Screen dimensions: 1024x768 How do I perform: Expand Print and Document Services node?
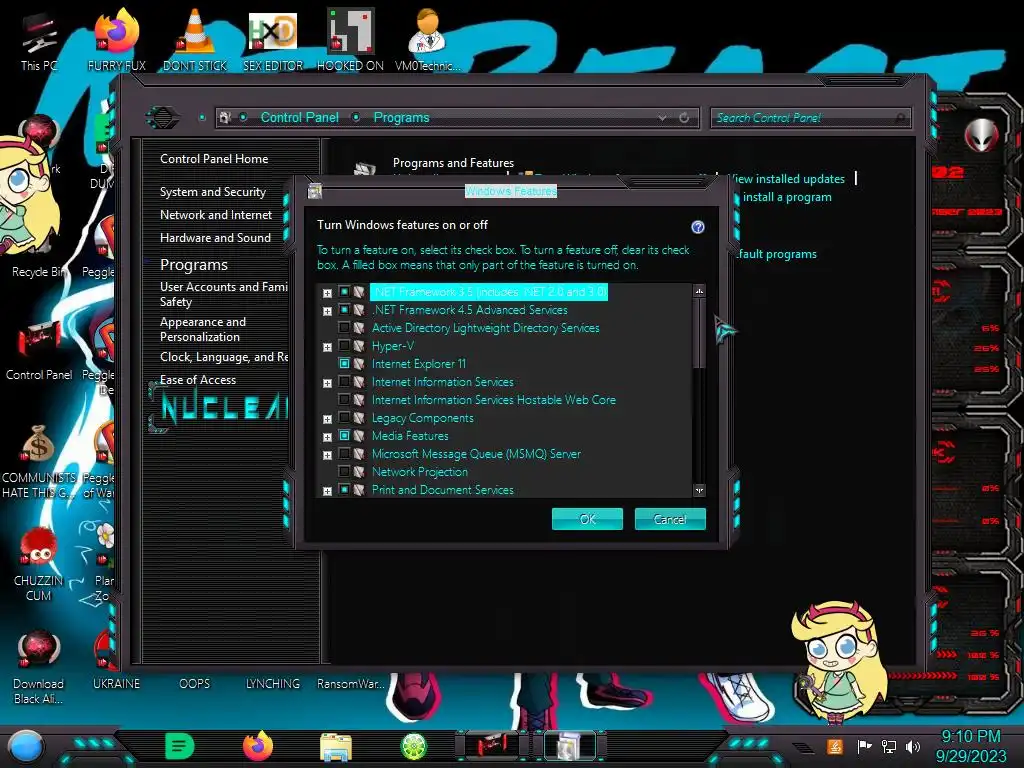[327, 491]
